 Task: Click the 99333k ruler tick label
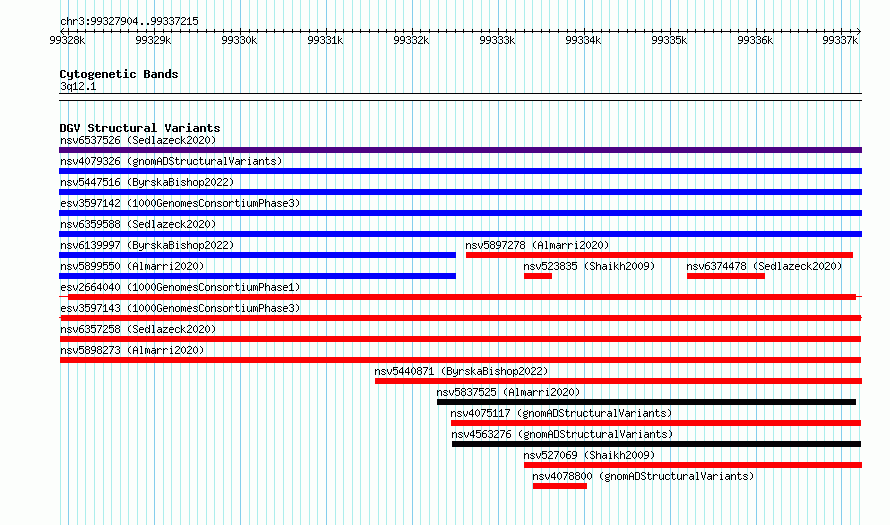pos(497,40)
